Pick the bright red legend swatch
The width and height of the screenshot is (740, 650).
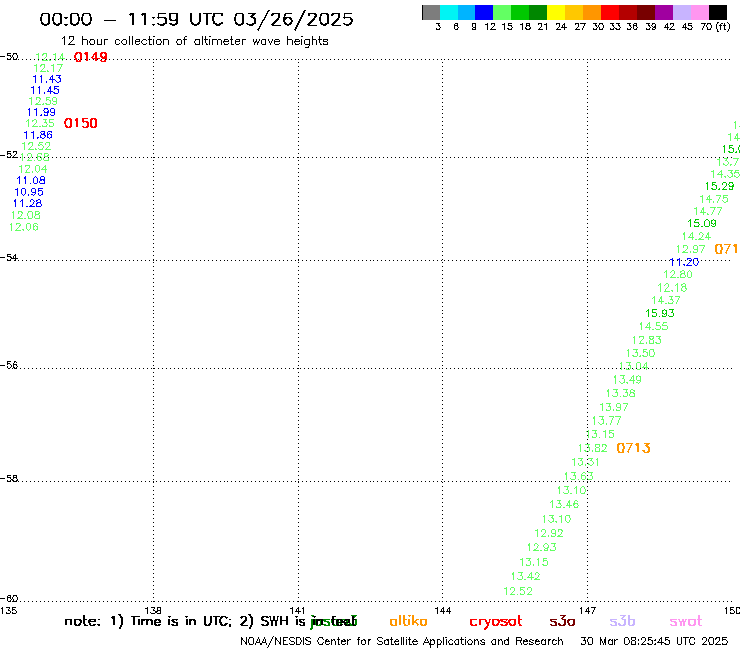click(x=609, y=12)
